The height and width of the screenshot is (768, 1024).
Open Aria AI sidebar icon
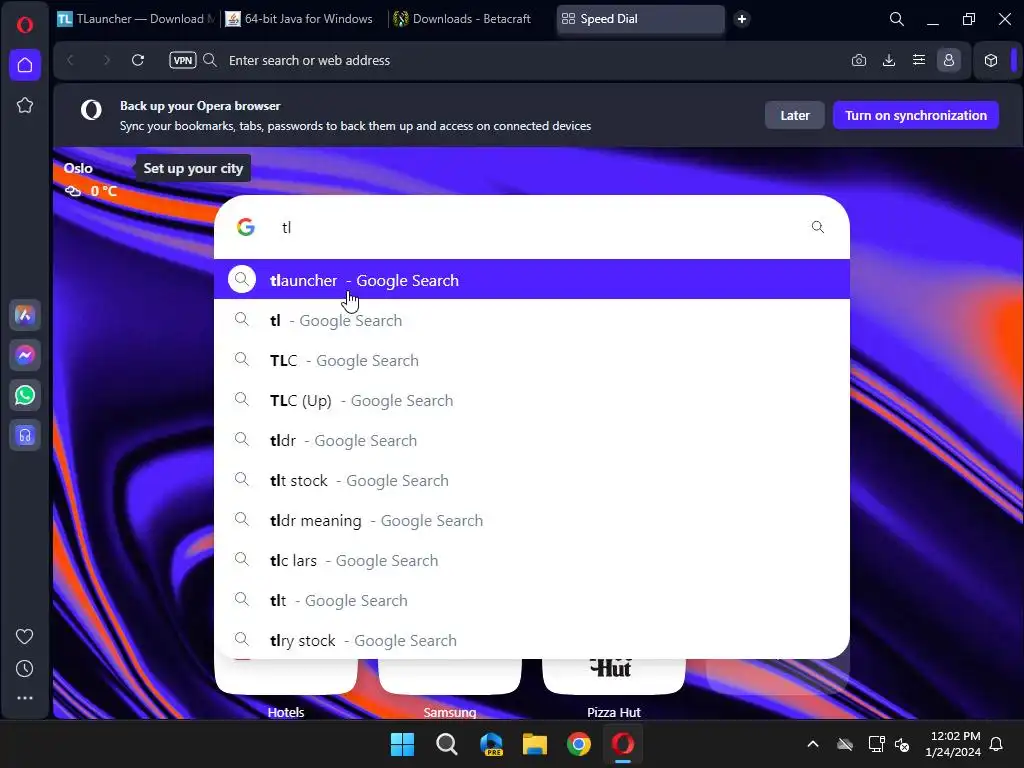point(25,315)
